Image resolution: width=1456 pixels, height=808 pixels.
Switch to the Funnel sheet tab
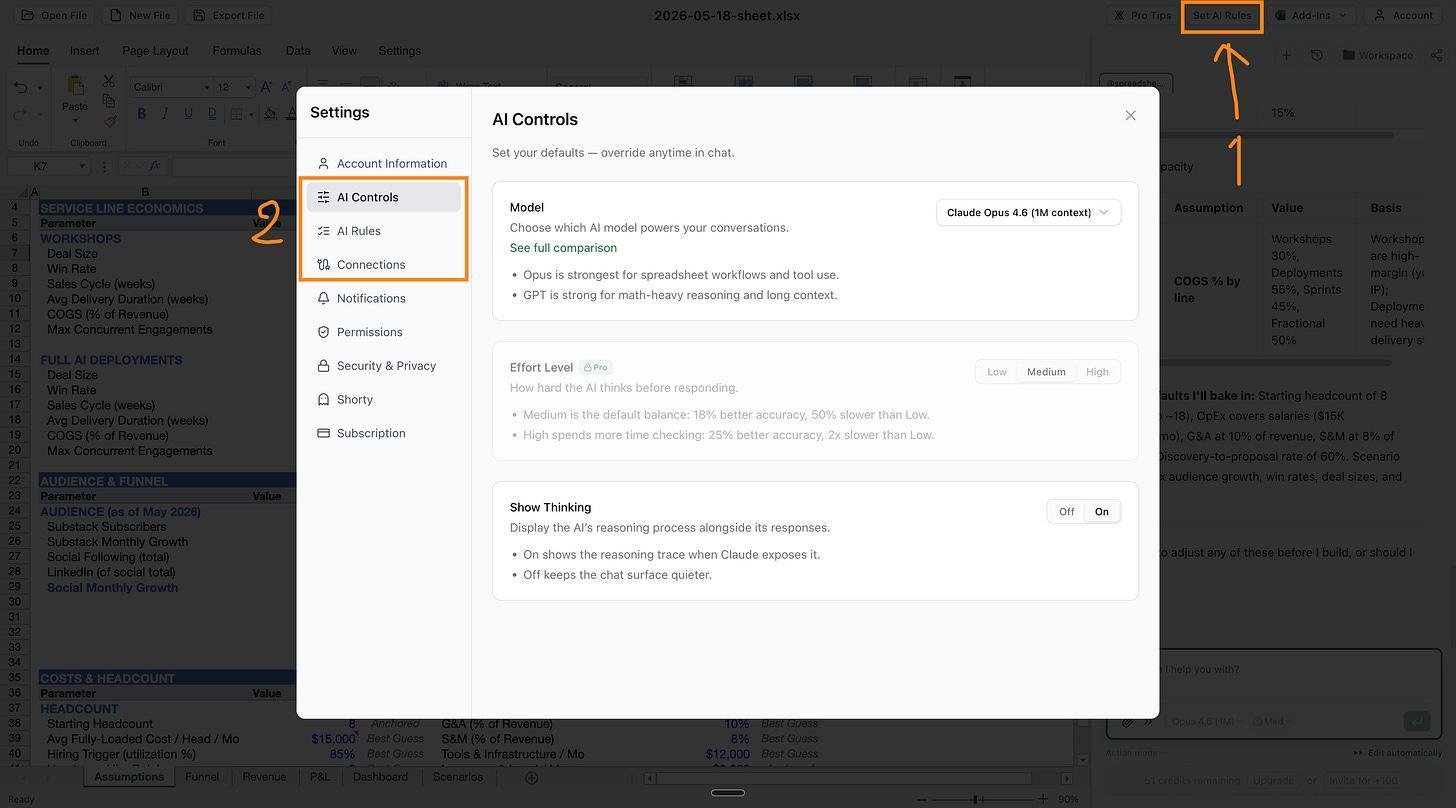pyautogui.click(x=202, y=777)
